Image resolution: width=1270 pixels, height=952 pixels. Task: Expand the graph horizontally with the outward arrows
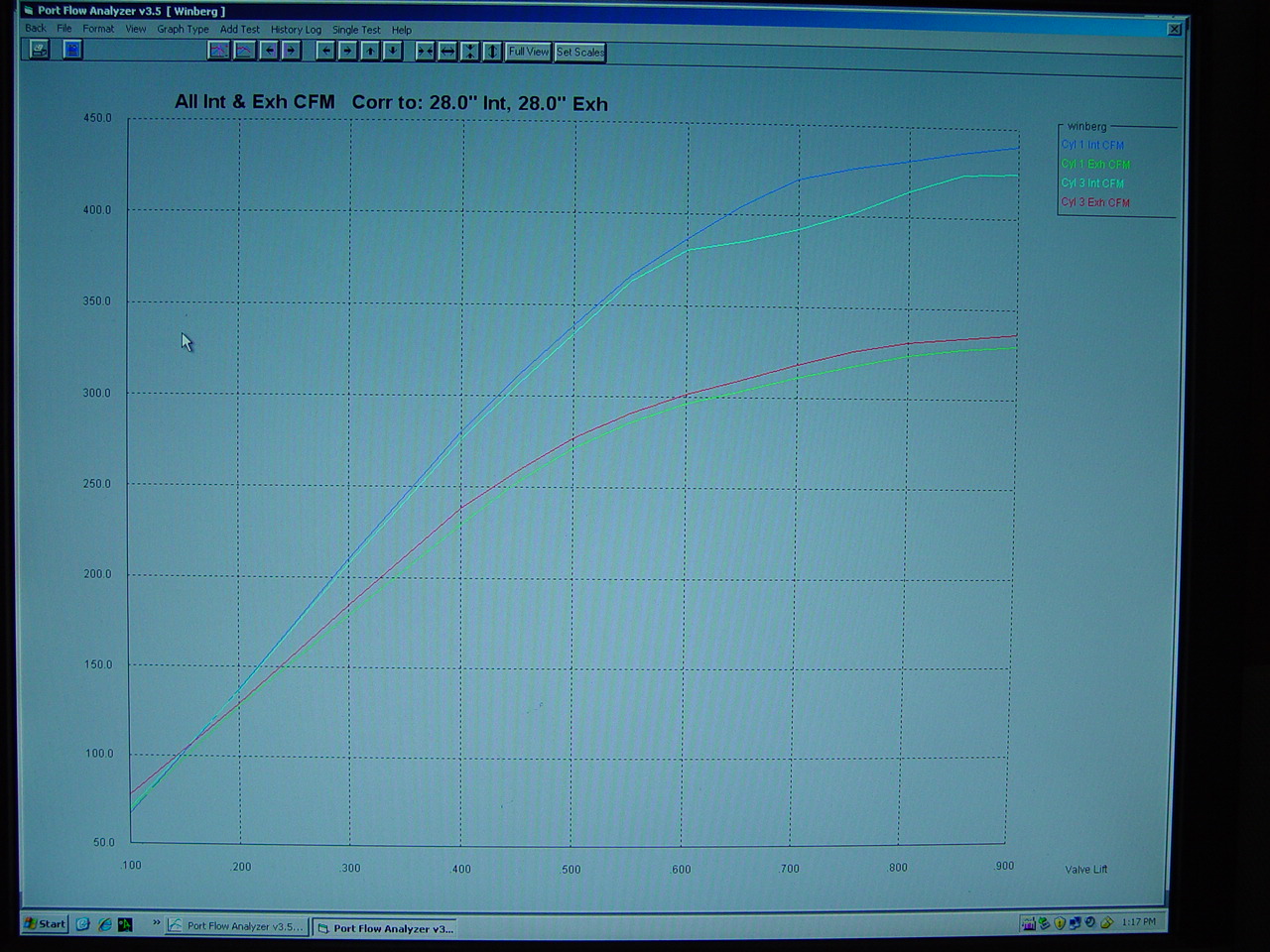coord(447,51)
